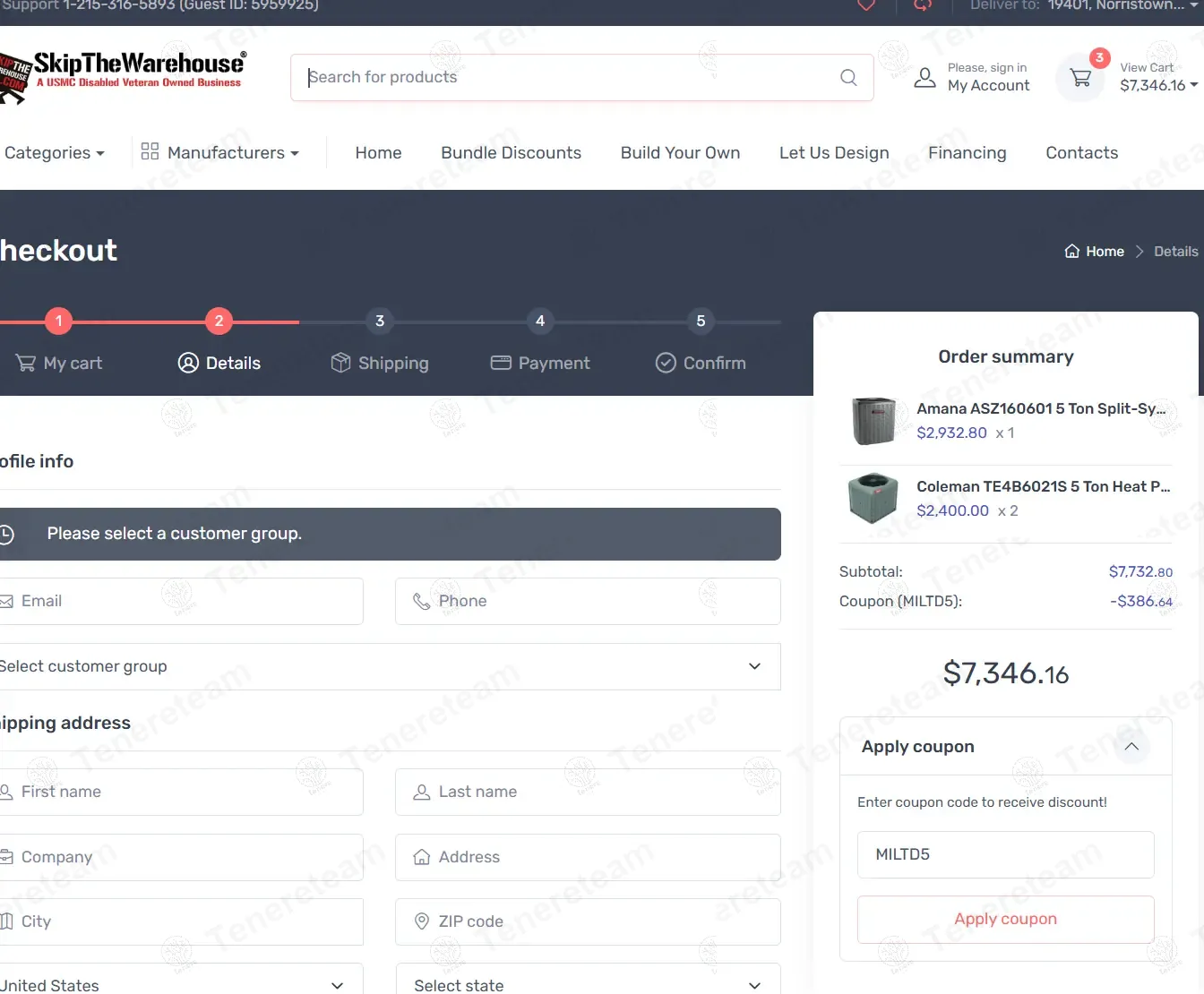The height and width of the screenshot is (994, 1204).
Task: Click the wishlist heart icon
Action: point(866,5)
